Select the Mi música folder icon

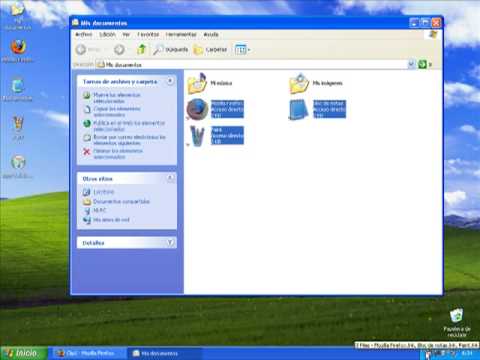click(x=197, y=83)
